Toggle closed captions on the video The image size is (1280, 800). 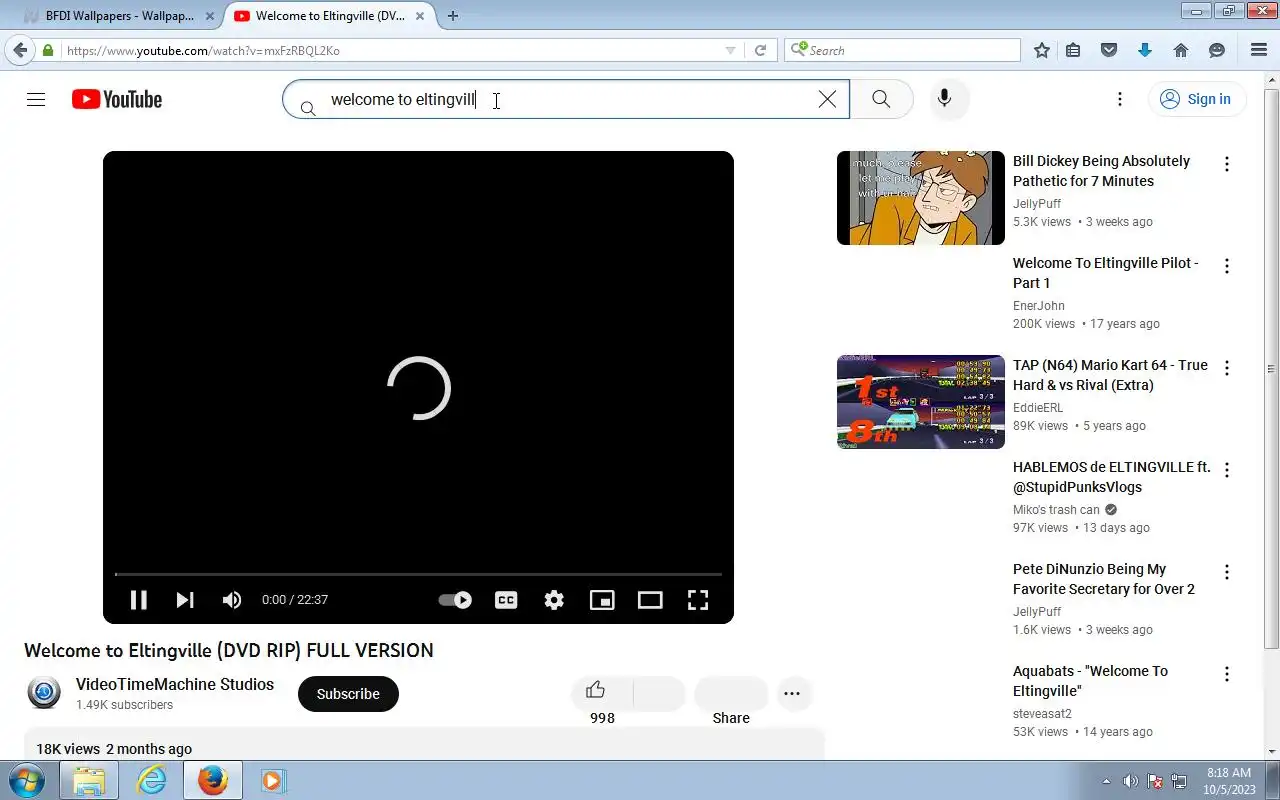[x=506, y=600]
